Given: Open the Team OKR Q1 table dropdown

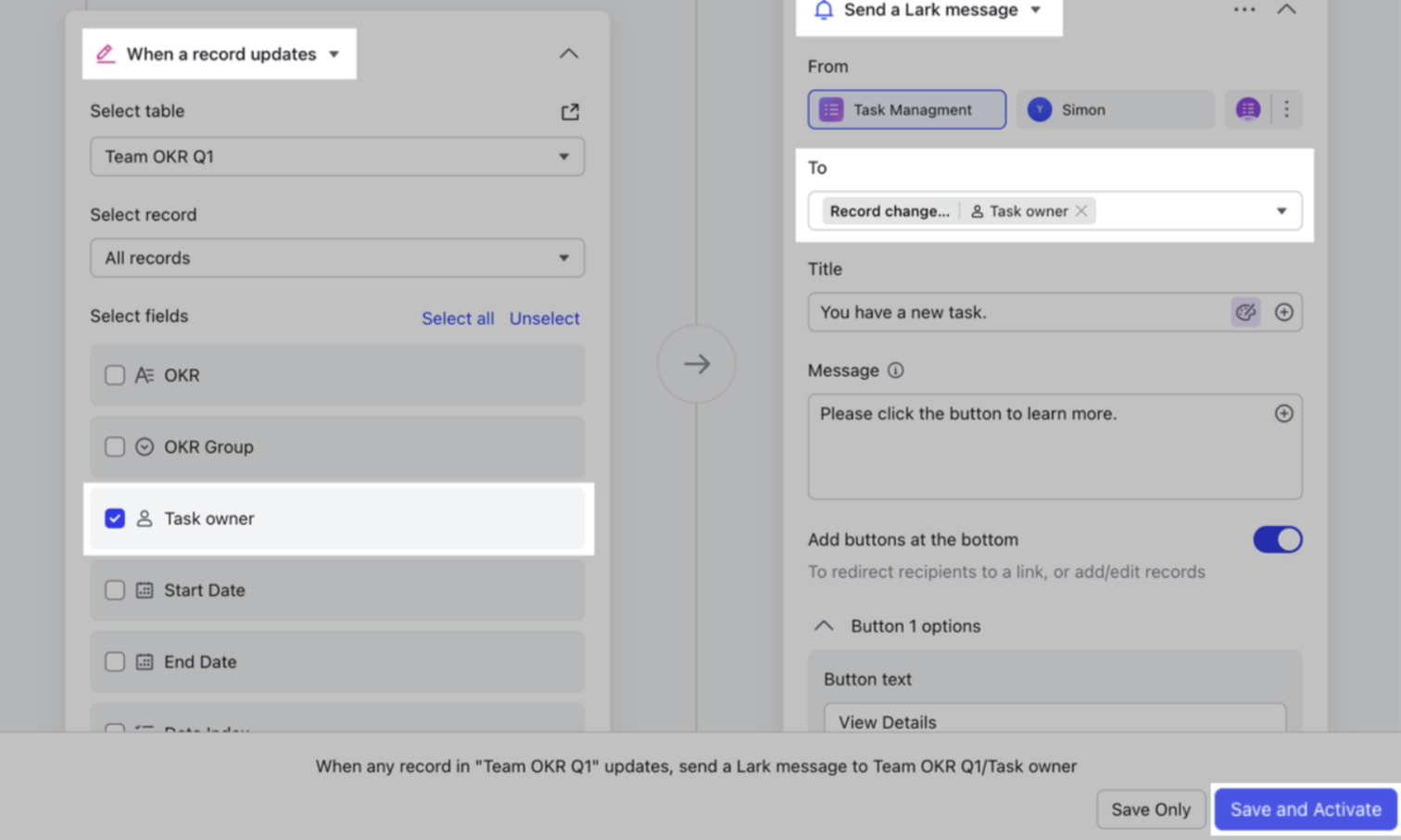Looking at the screenshot, I should pos(336,157).
